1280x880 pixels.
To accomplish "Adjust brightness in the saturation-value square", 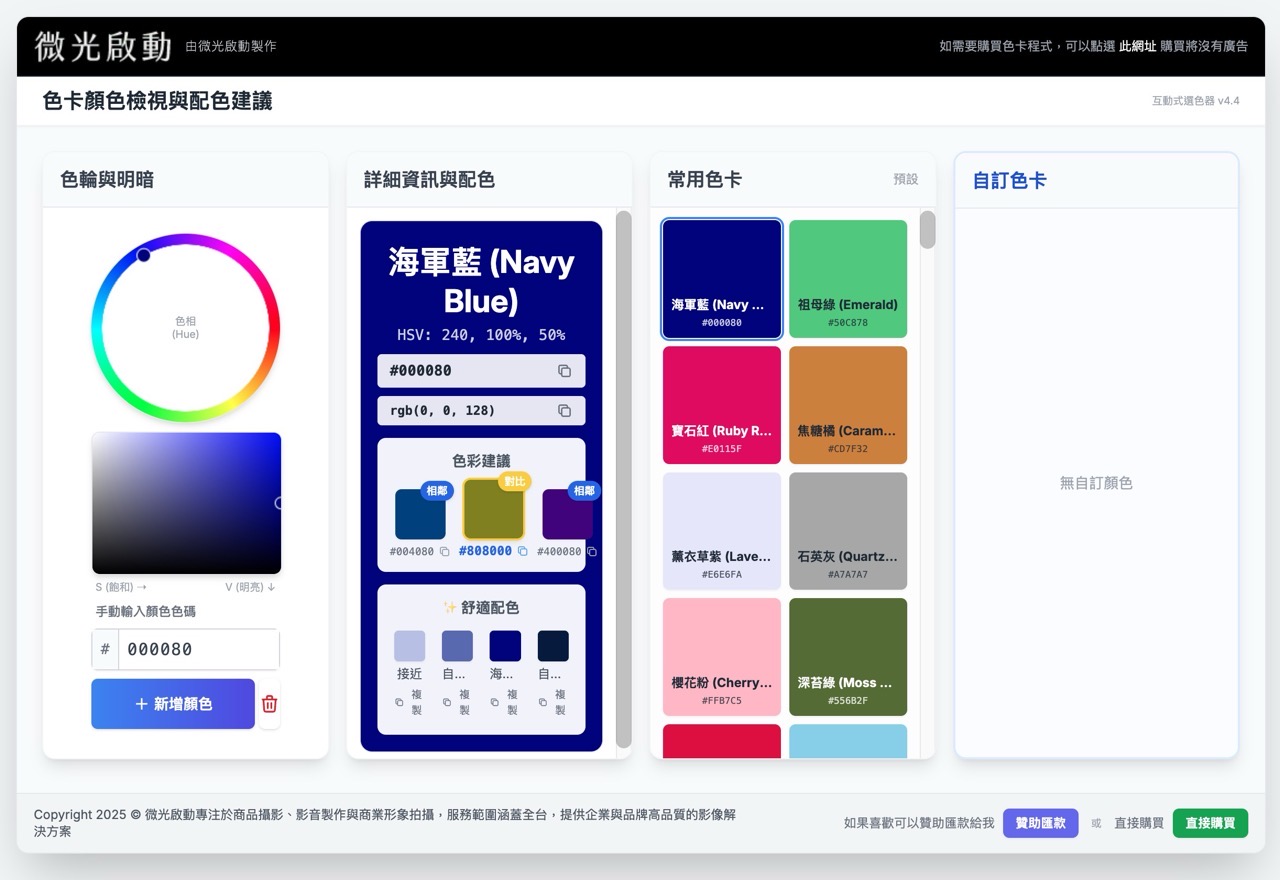I will click(x=186, y=503).
